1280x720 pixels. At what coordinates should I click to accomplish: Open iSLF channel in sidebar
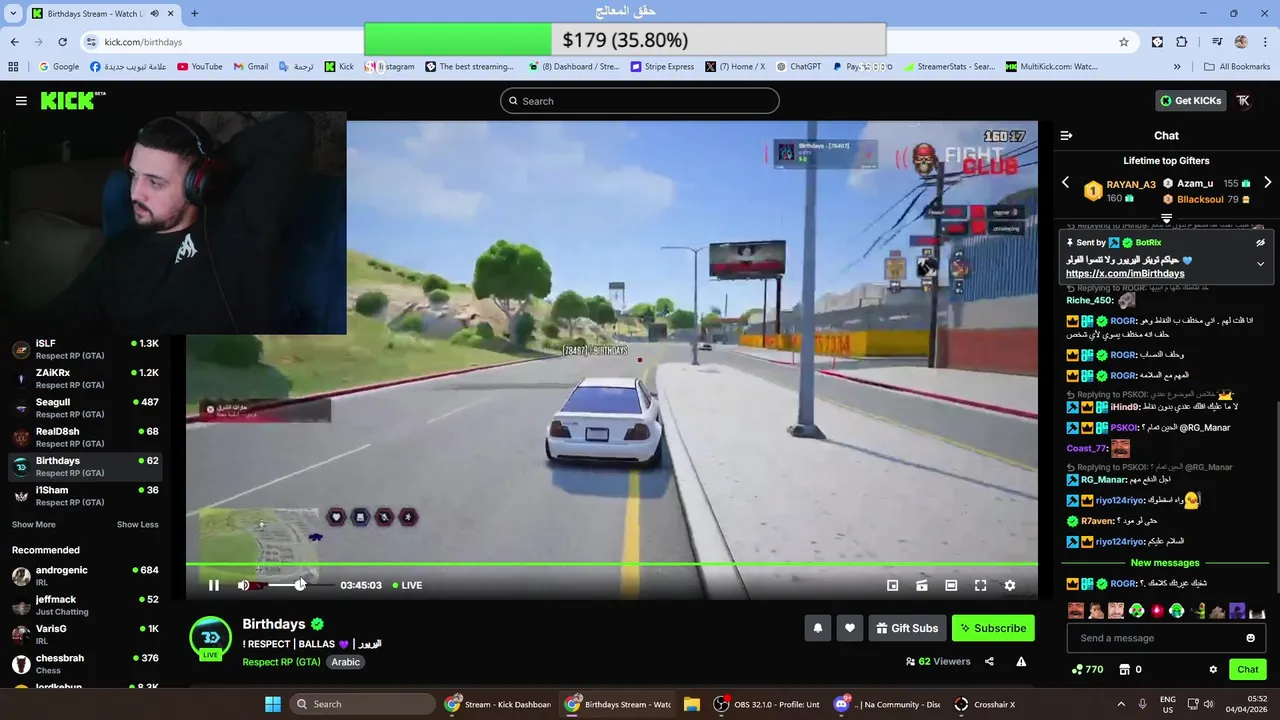pos(86,349)
